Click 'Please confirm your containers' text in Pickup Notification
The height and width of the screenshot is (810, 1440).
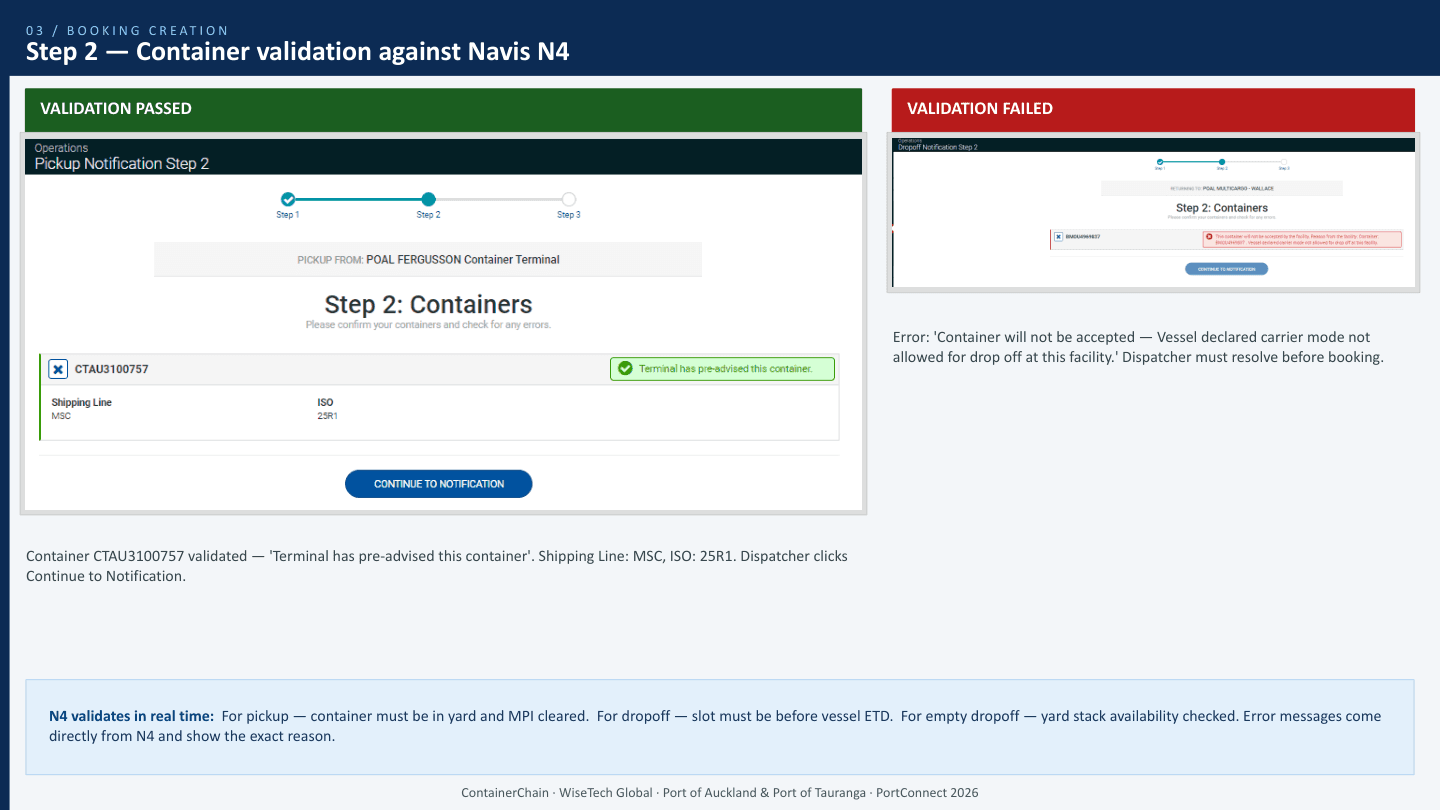[428, 325]
